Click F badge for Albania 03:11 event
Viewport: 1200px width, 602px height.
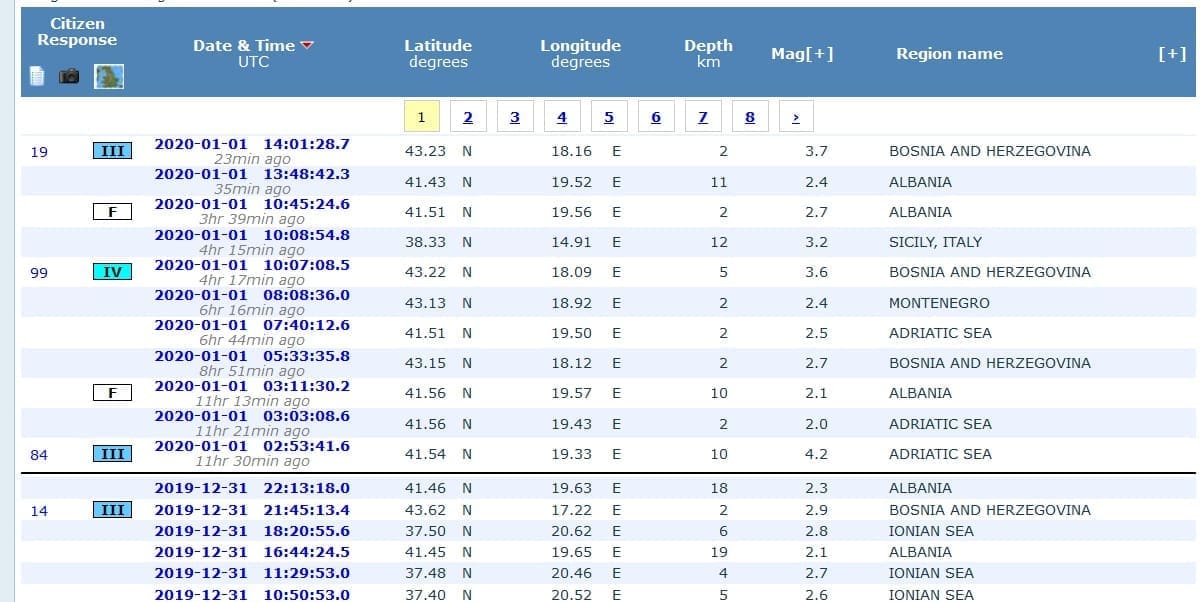coord(112,393)
